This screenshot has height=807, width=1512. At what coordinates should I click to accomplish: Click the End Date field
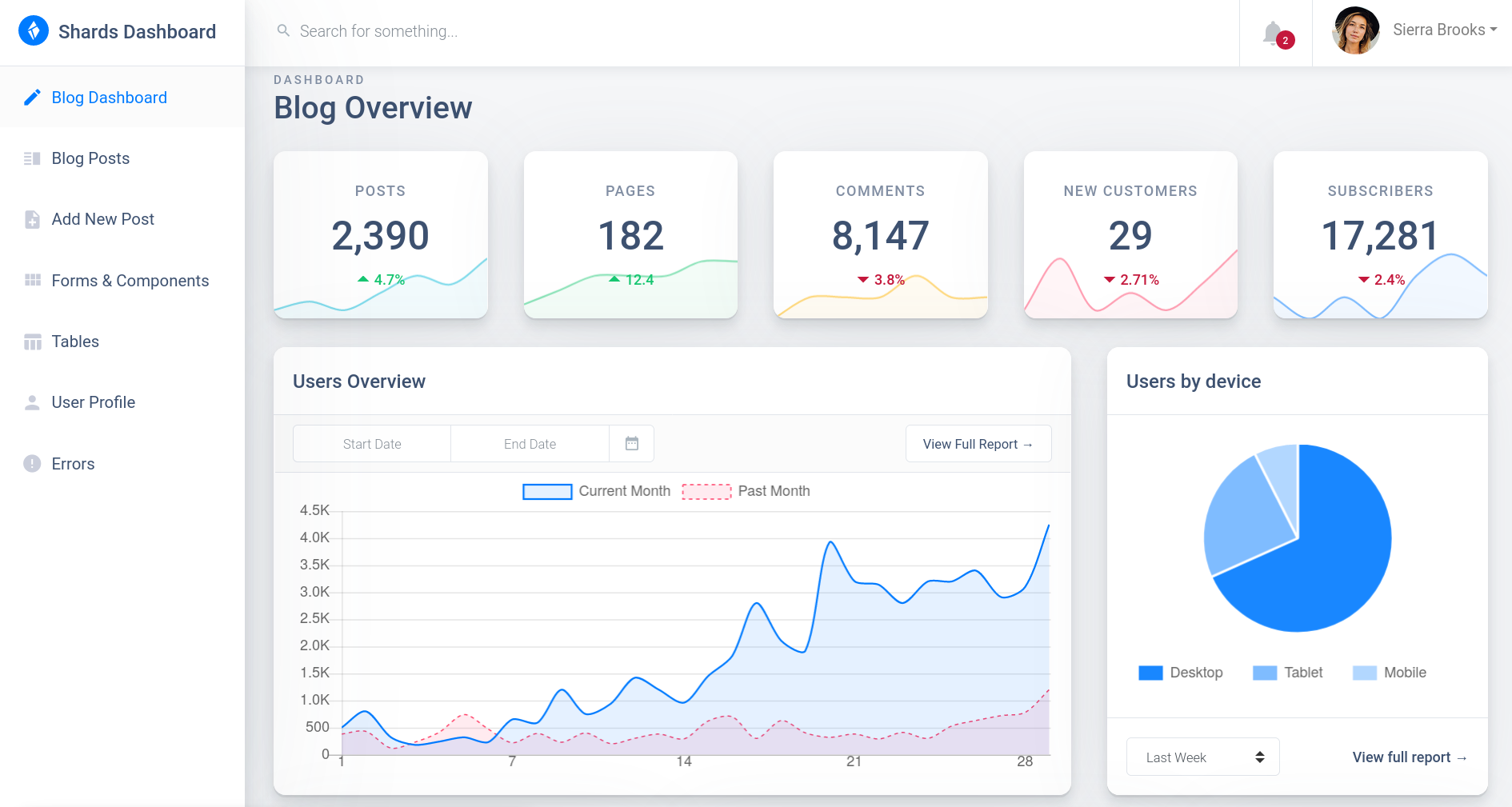[530, 444]
